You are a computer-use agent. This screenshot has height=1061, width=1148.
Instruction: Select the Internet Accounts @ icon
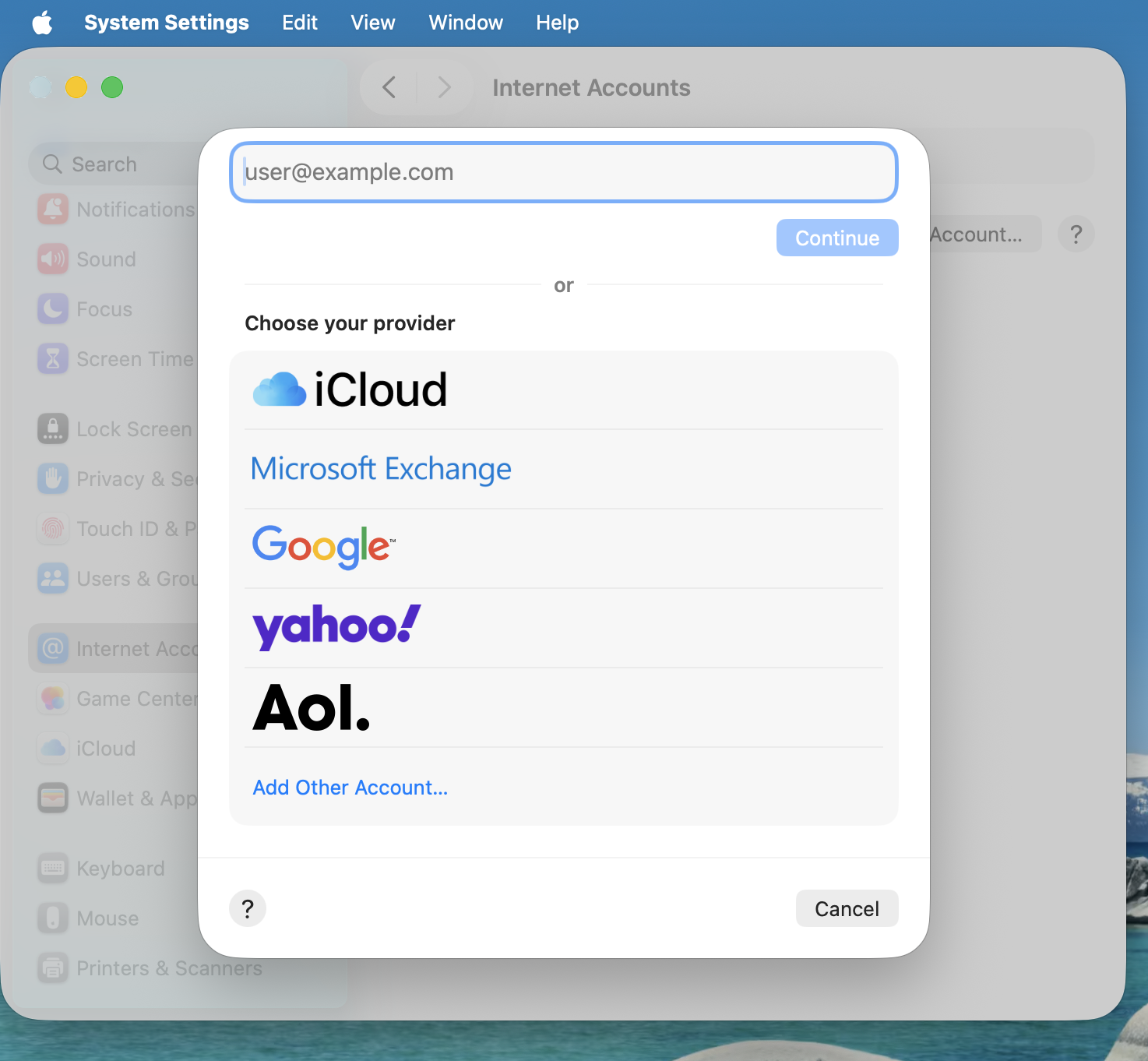pos(52,648)
